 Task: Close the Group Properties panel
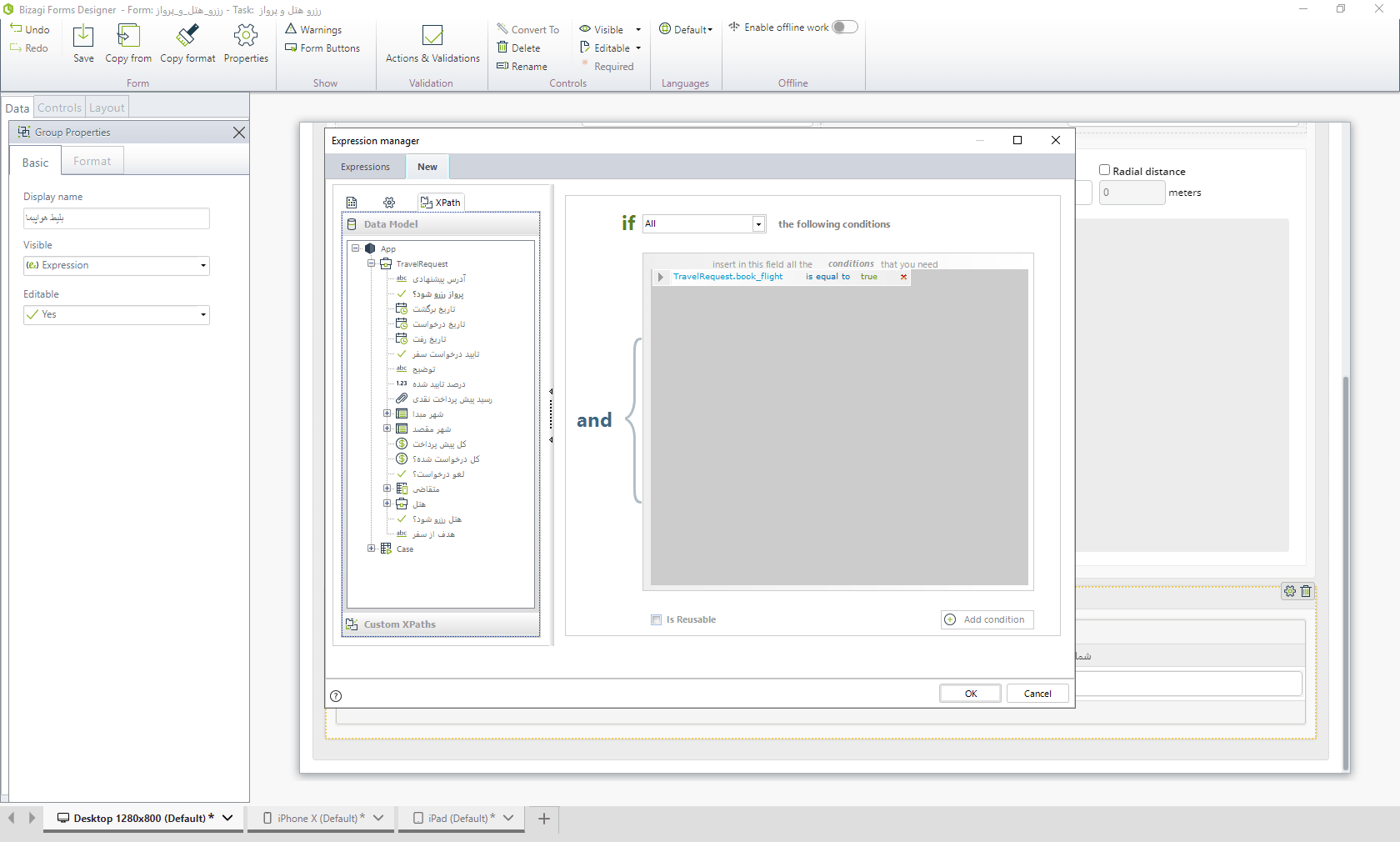point(239,133)
